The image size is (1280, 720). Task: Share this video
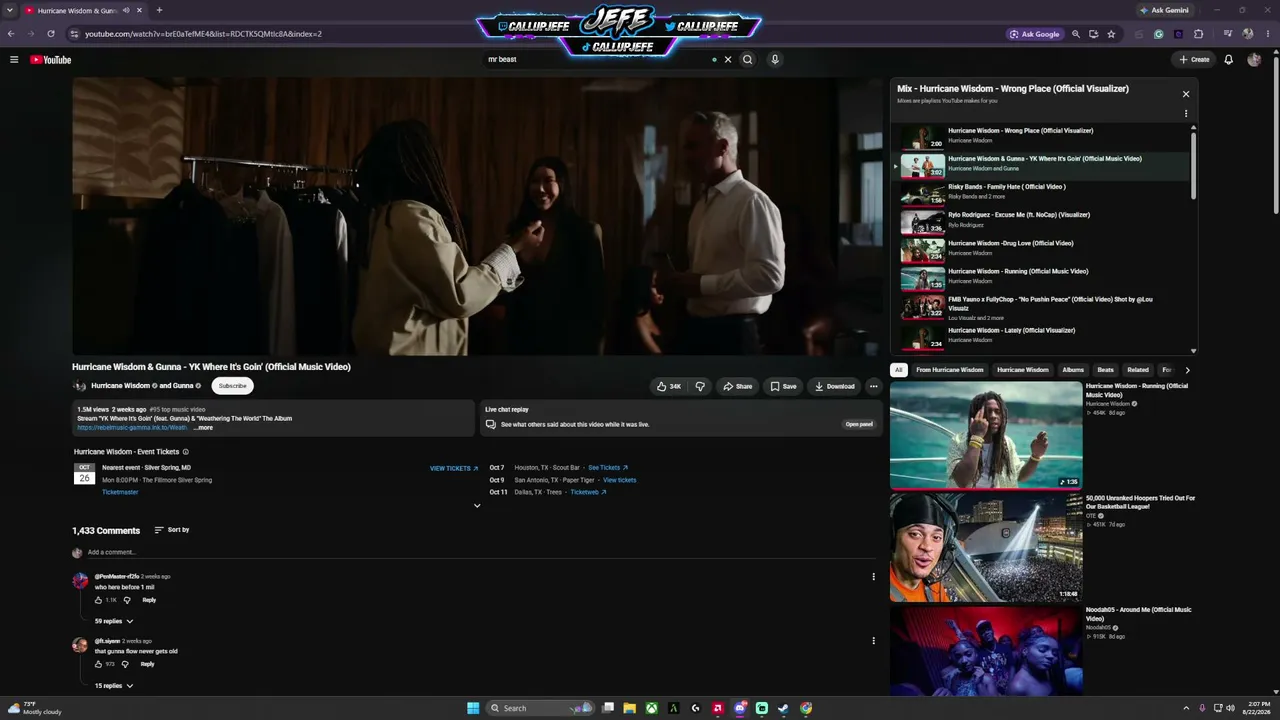738,386
